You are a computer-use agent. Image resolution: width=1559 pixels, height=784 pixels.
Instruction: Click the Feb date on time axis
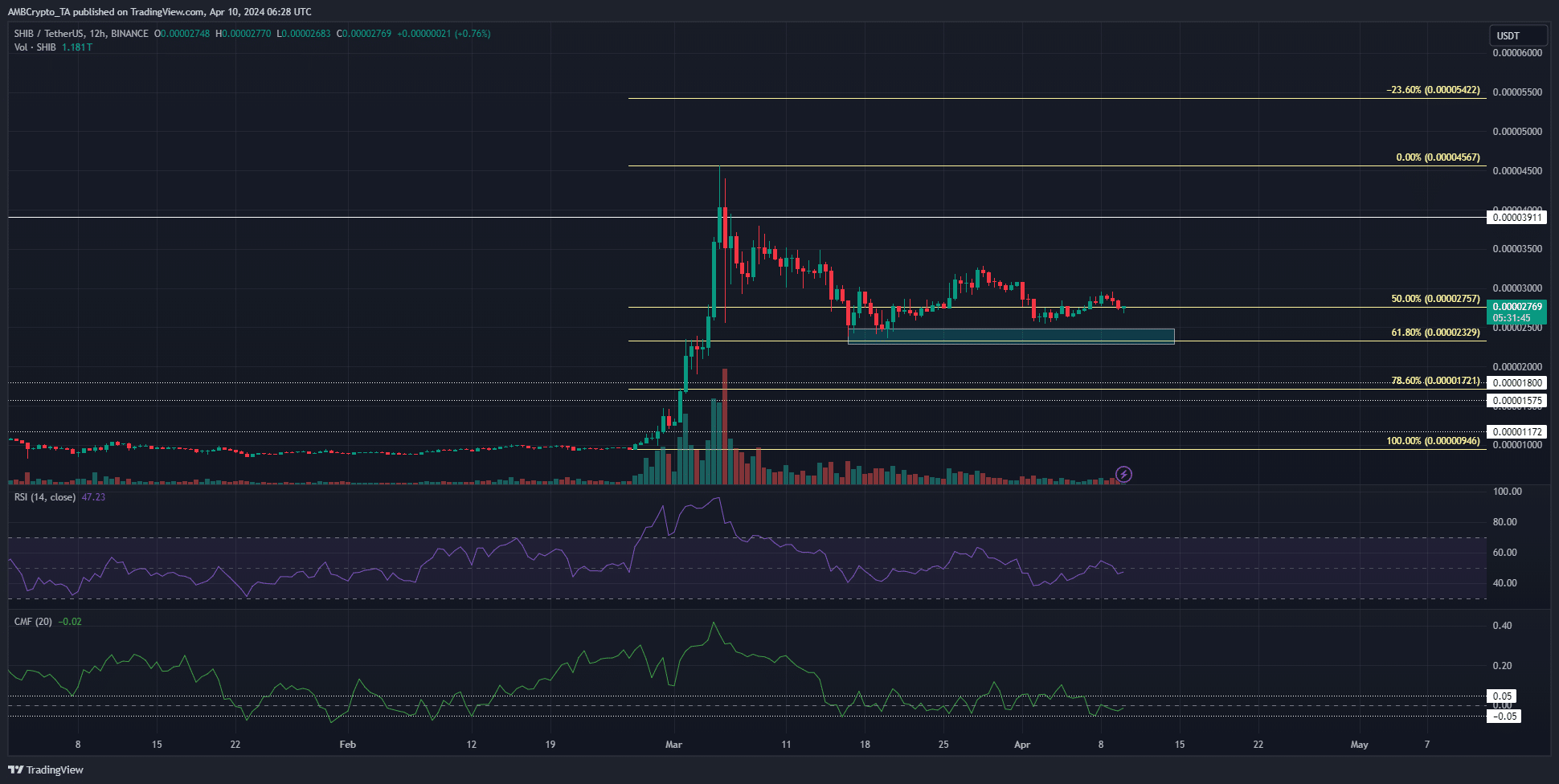click(347, 745)
